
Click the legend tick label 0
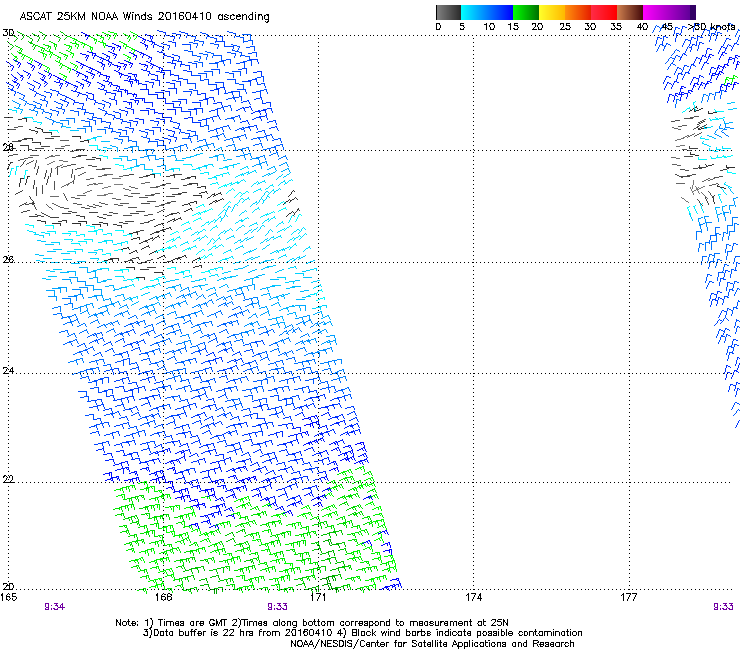click(x=438, y=27)
